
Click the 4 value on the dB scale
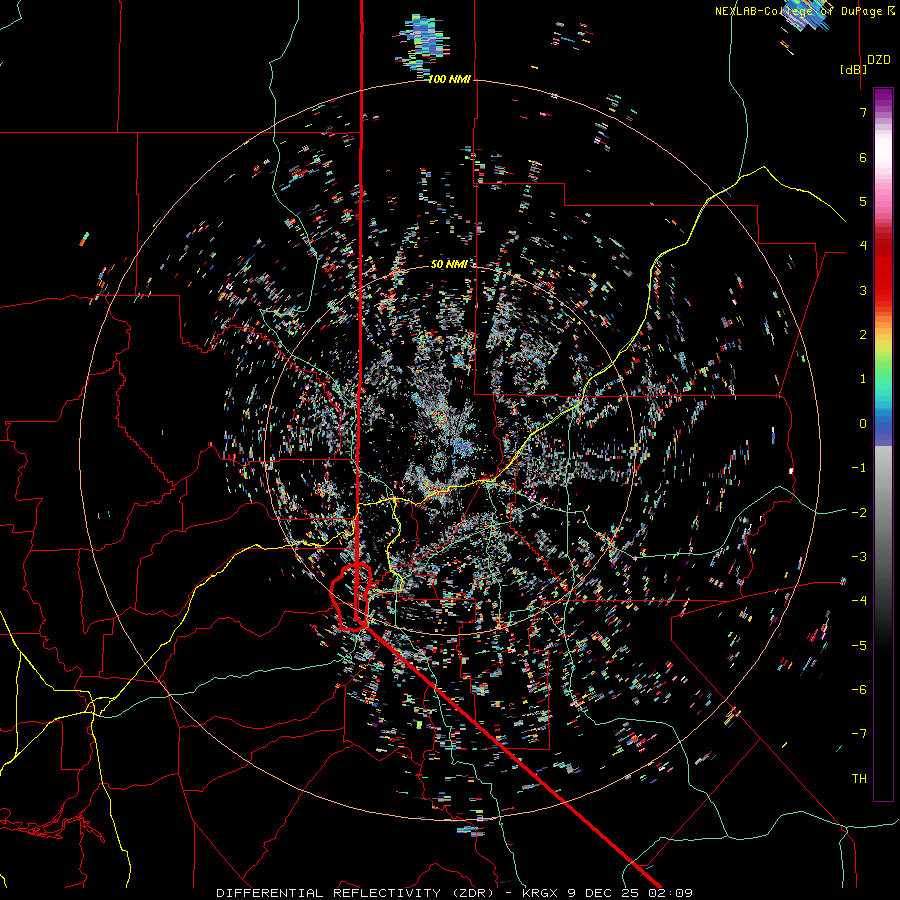click(x=863, y=246)
